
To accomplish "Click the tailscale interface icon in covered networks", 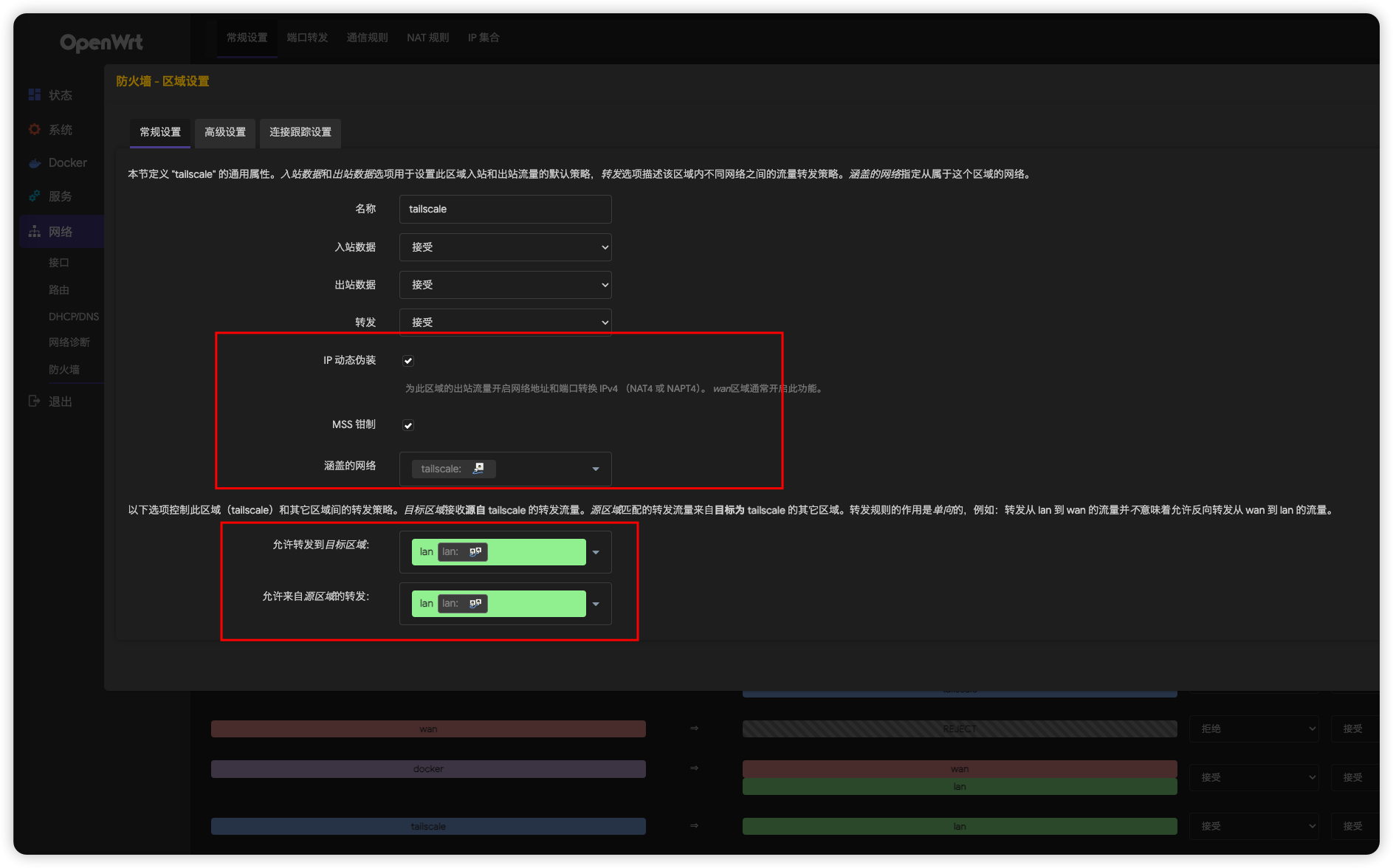I will (478, 469).
